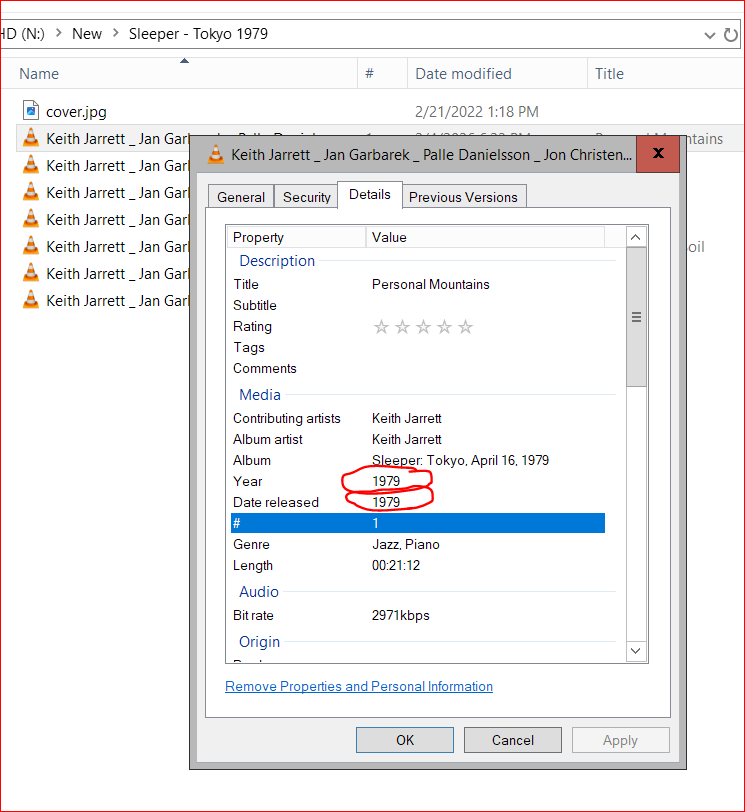
Task: Sort by the Title column header
Action: [665, 74]
